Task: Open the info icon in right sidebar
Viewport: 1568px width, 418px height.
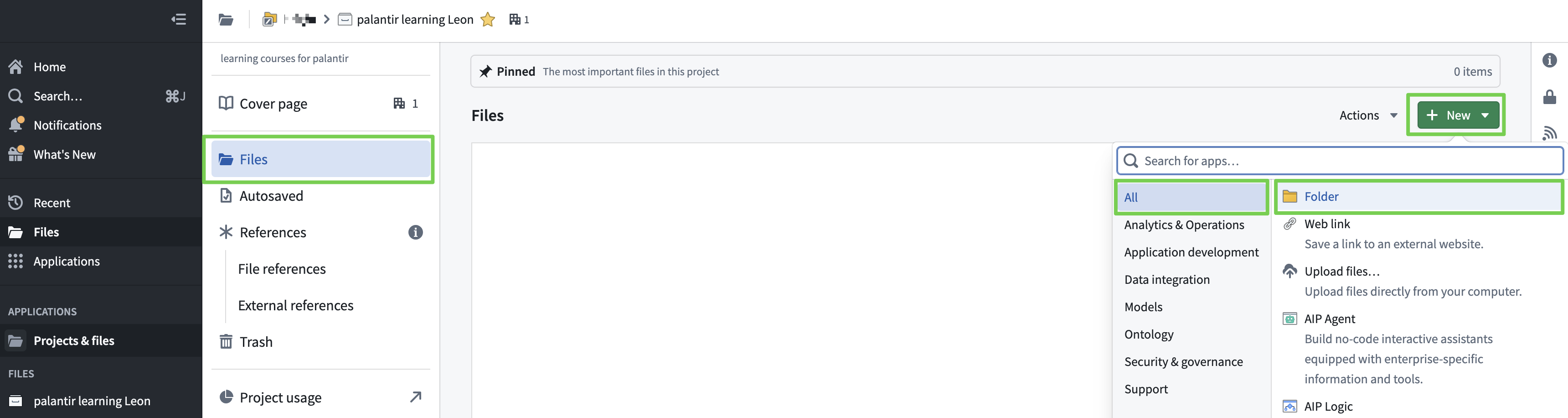Action: pos(1549,60)
